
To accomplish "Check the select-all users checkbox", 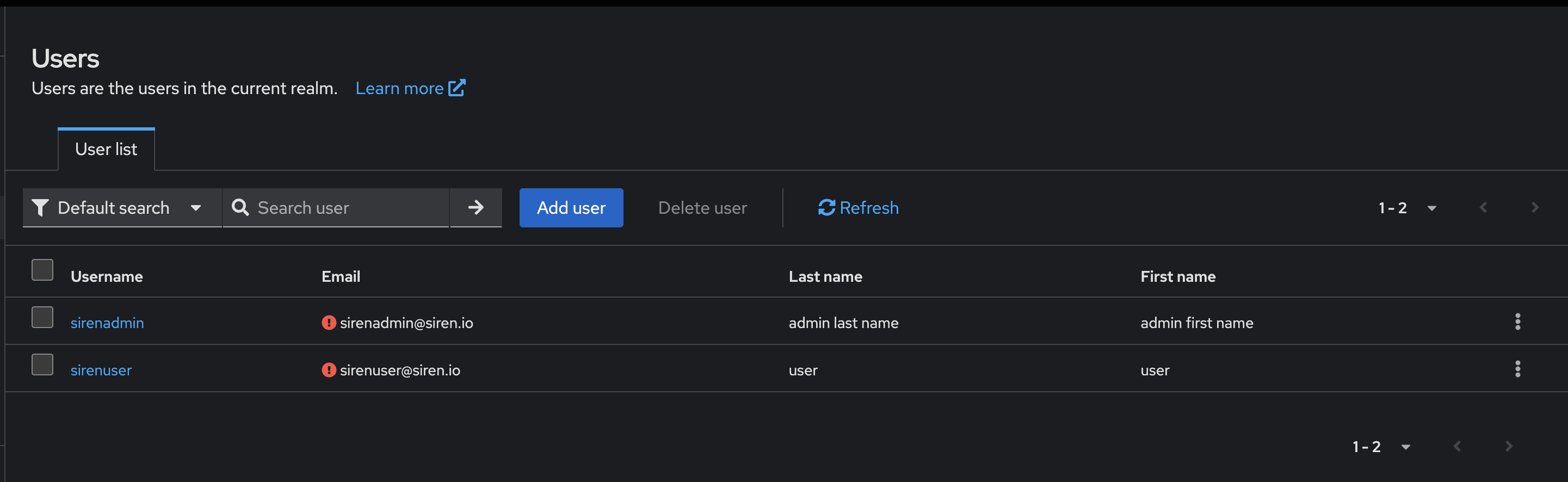I will [41, 269].
